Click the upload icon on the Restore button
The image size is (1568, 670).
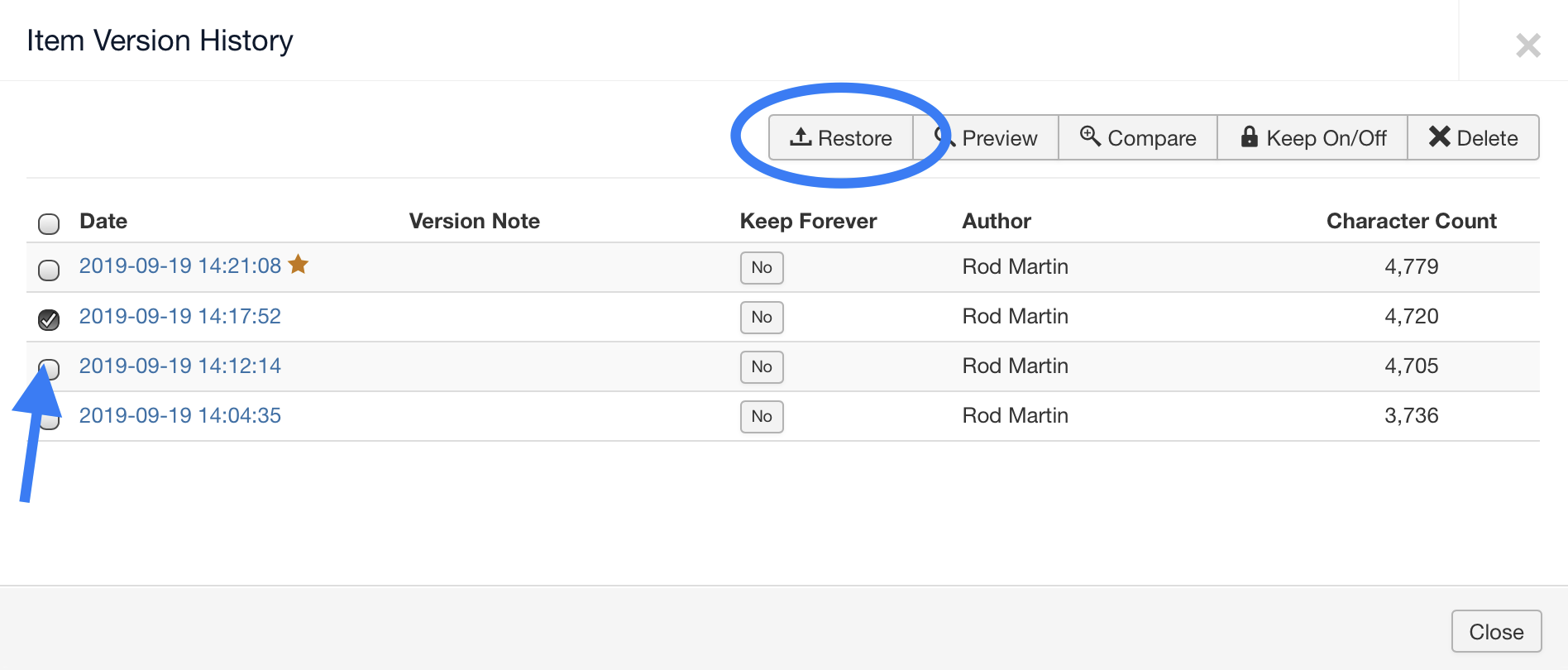[x=801, y=136]
